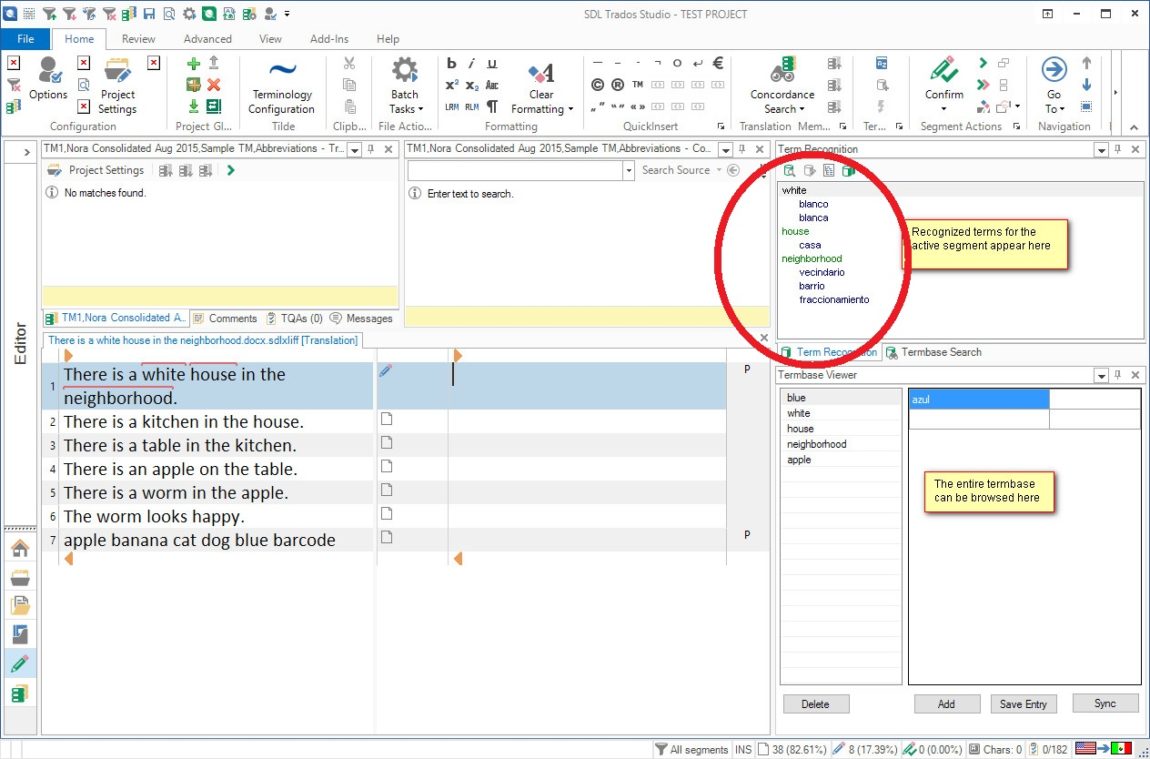Click the Save Entry button
The image size is (1150, 759).
point(1024,704)
